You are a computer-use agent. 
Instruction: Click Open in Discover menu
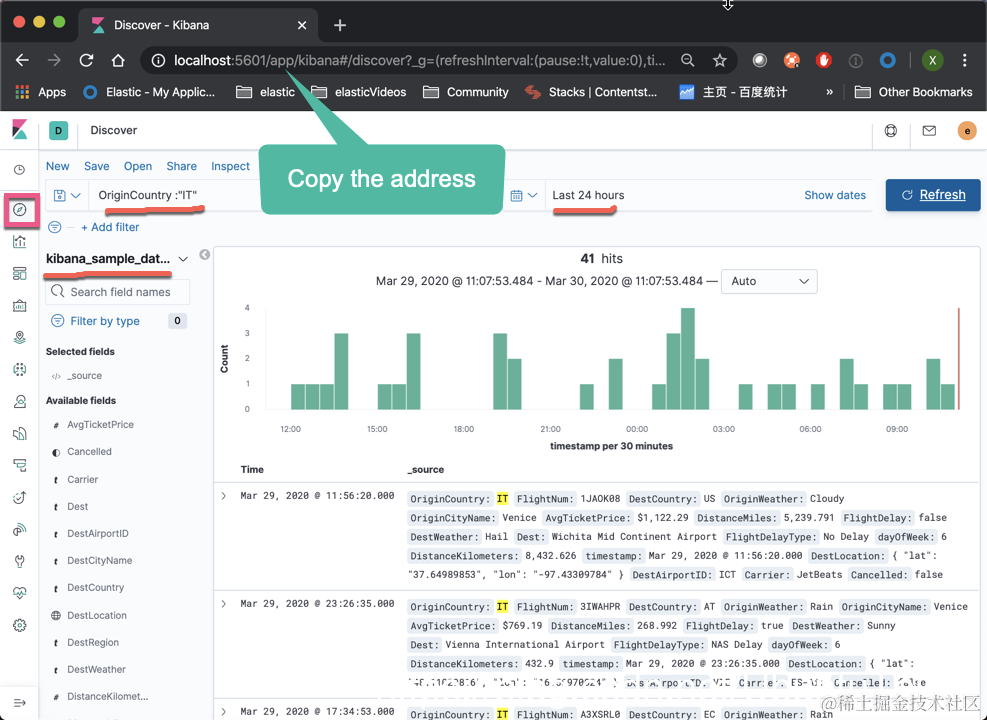[138, 166]
